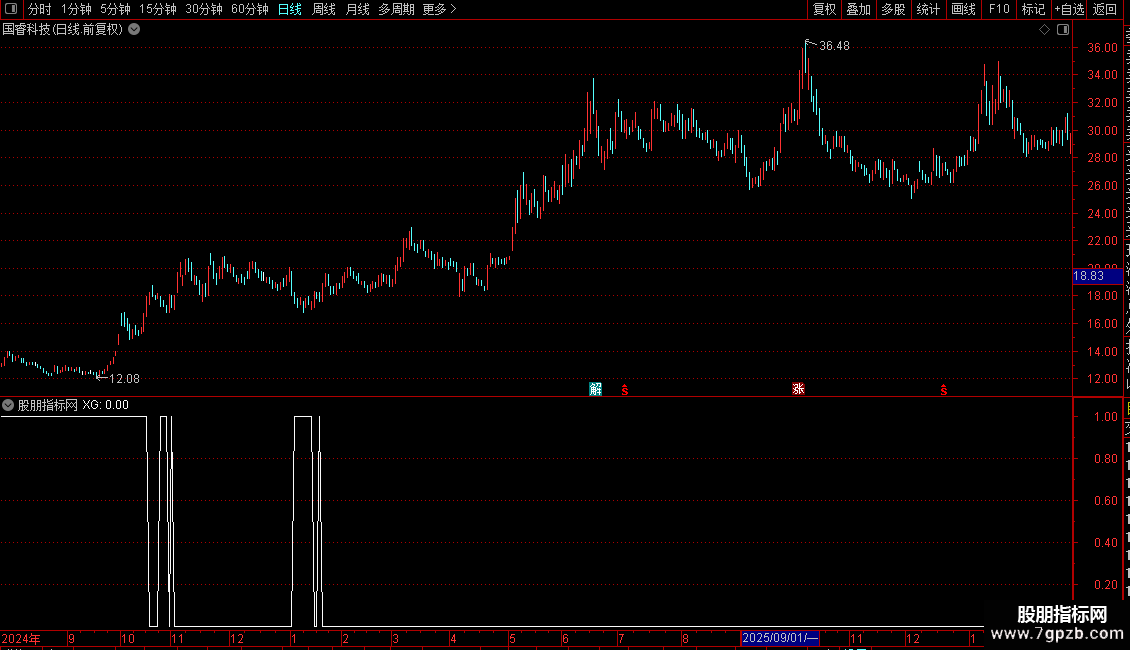Switch to 分时 intraday view
This screenshot has height=650, width=1130.
(40, 9)
